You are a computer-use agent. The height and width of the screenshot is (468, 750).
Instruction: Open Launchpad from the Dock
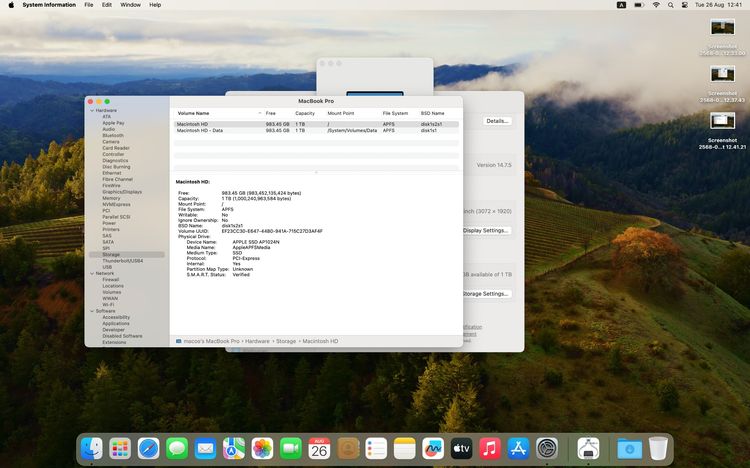pos(120,449)
